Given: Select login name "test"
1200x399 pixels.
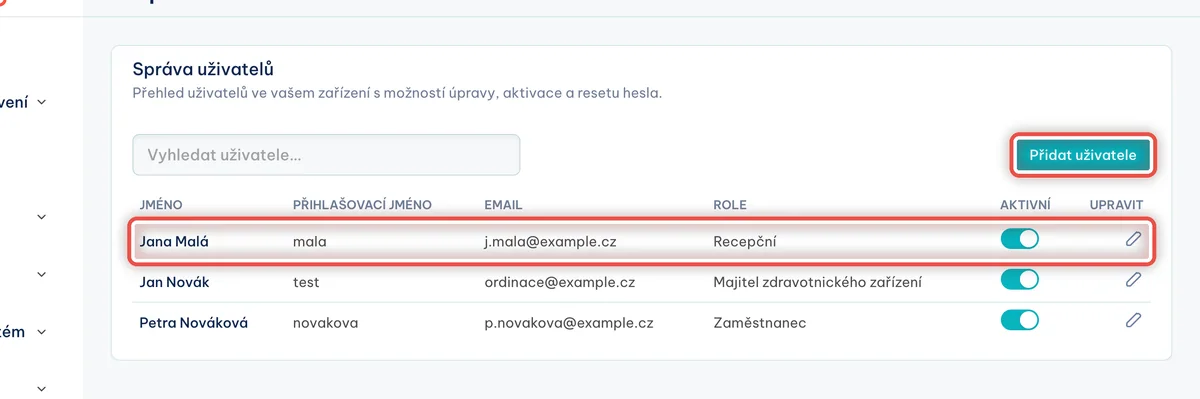Looking at the screenshot, I should coord(306,282).
